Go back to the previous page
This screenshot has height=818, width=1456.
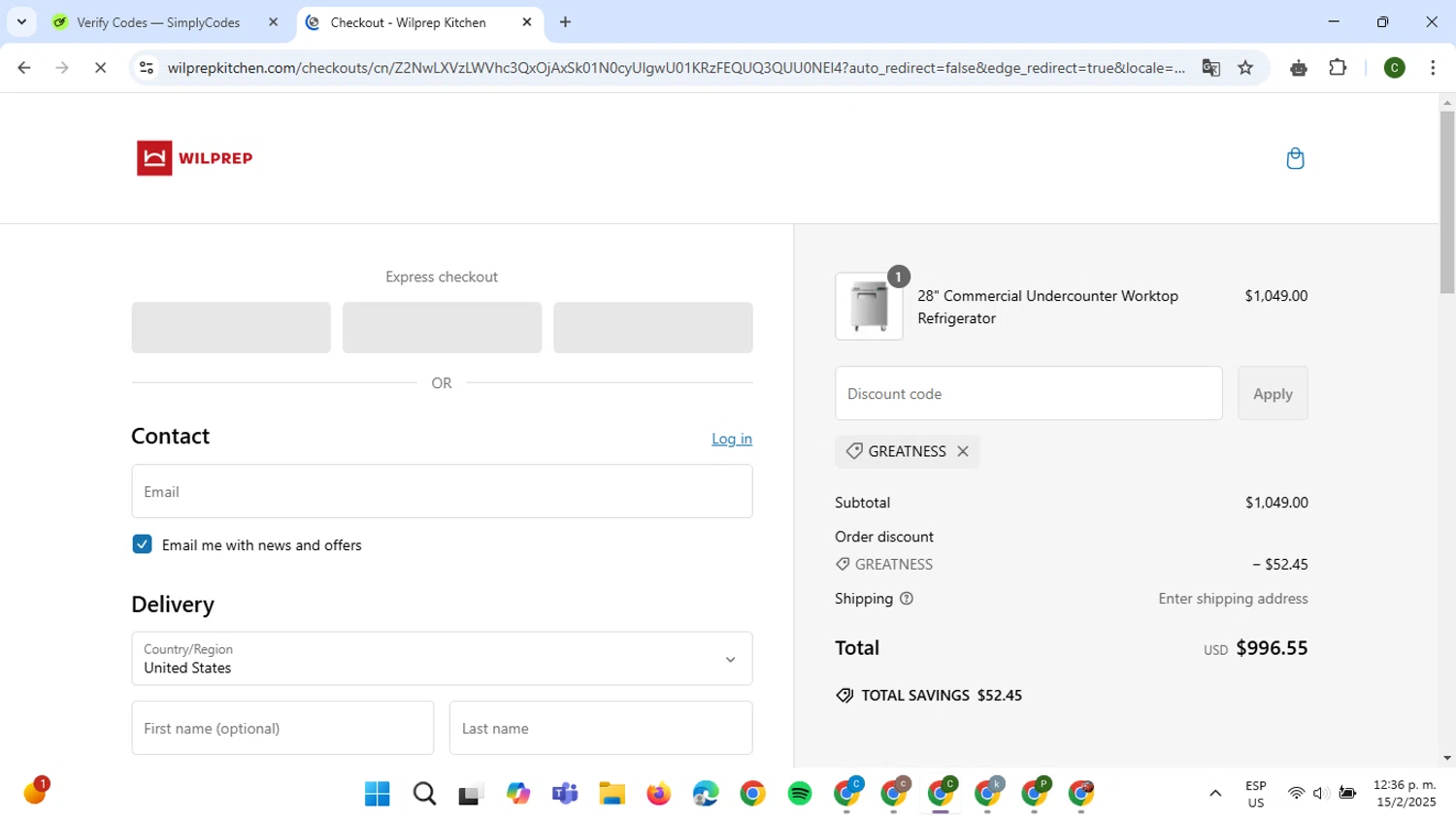[24, 68]
